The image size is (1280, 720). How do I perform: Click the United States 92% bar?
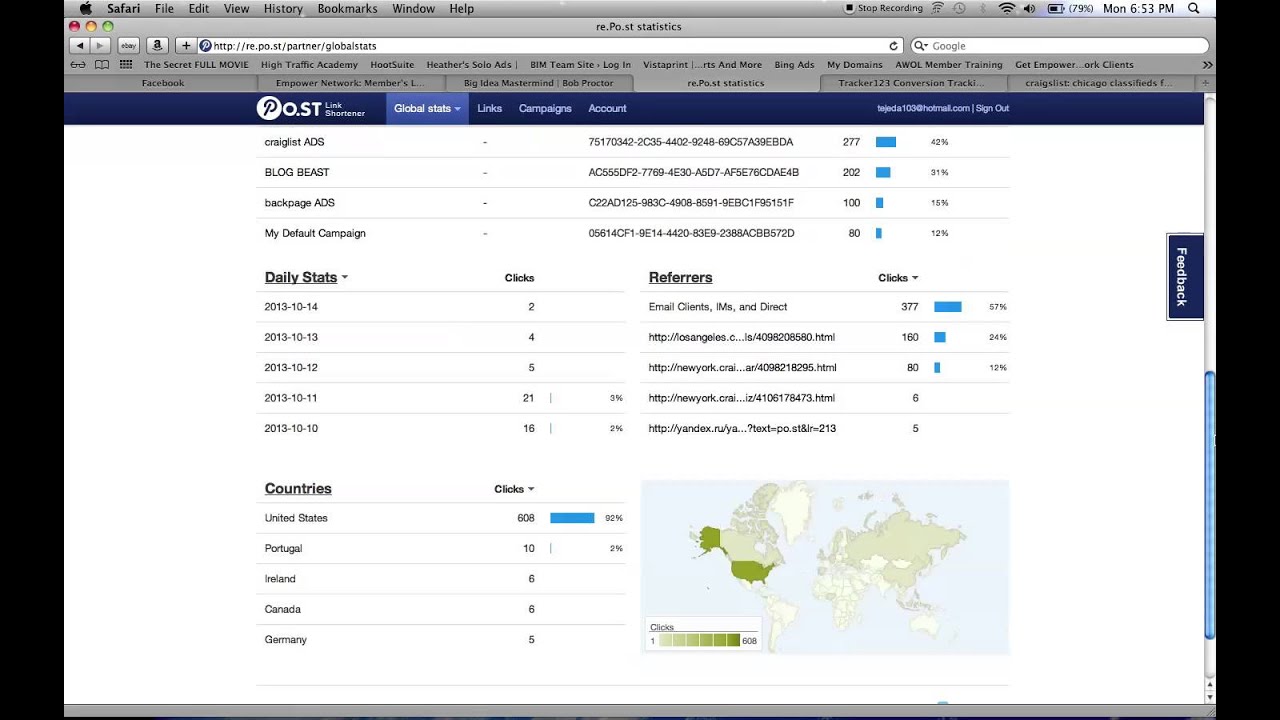click(x=572, y=518)
